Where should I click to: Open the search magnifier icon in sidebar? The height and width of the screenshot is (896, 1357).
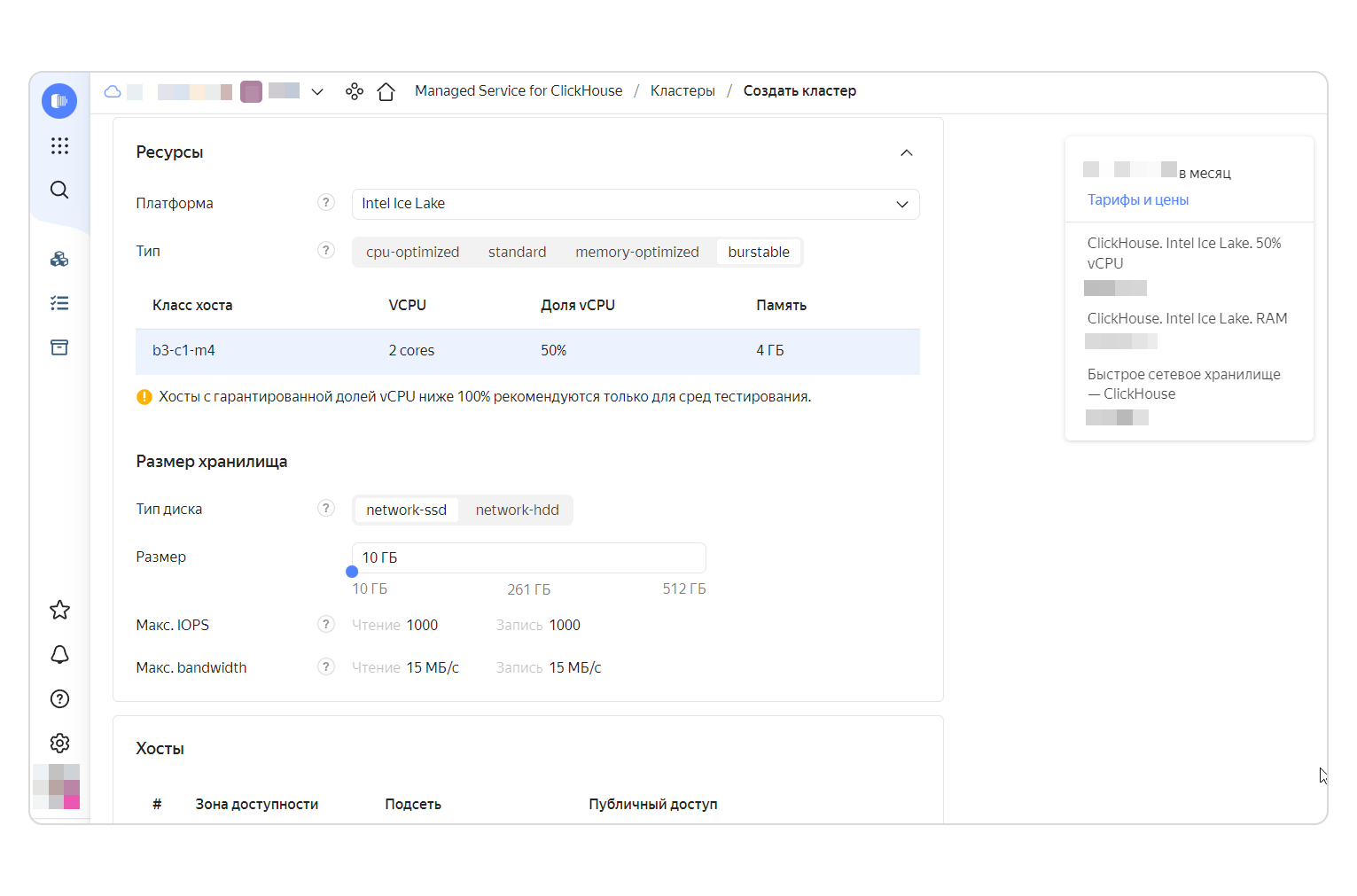(59, 190)
